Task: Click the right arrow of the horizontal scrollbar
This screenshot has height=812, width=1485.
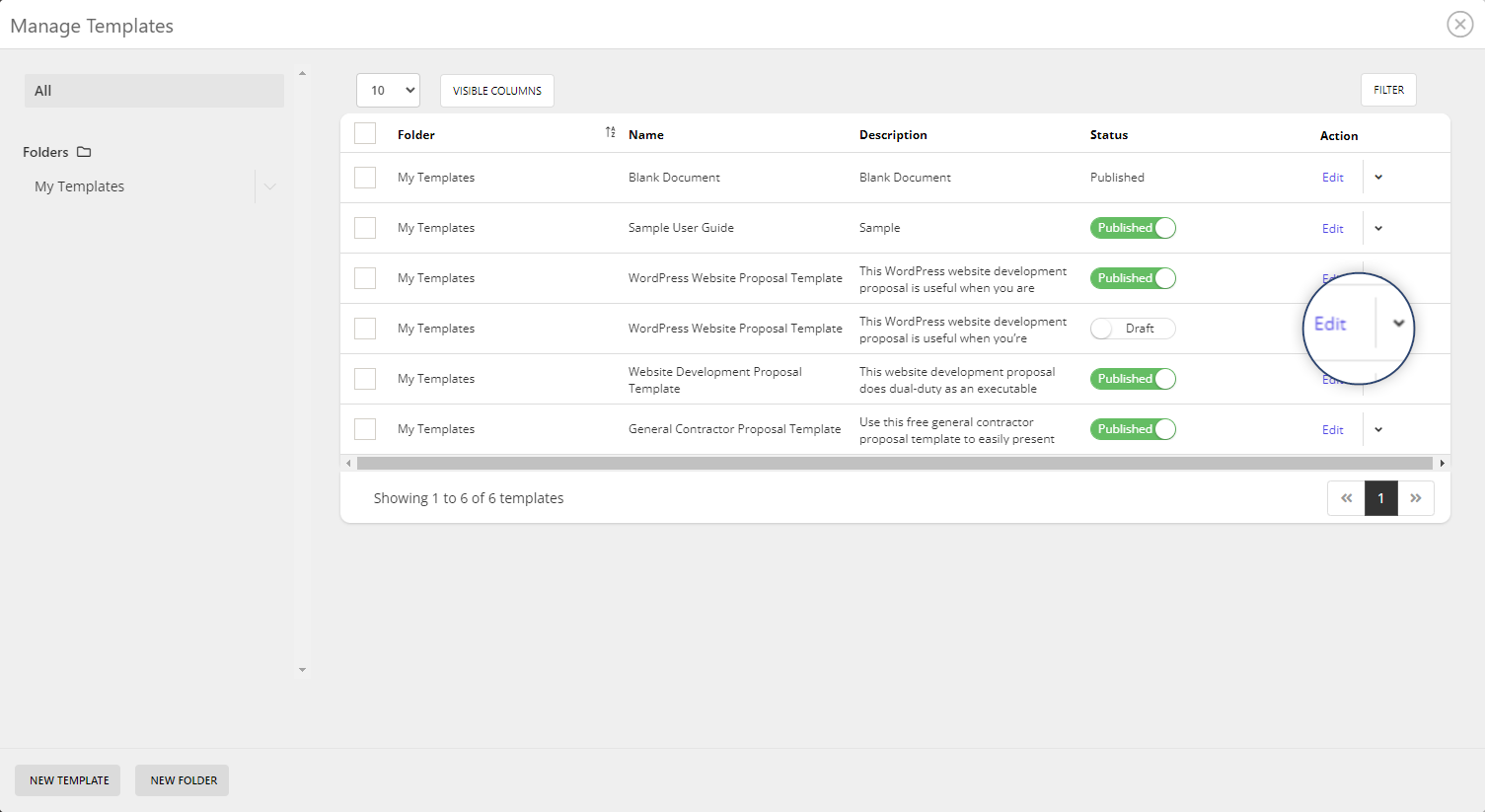Action: click(1443, 462)
